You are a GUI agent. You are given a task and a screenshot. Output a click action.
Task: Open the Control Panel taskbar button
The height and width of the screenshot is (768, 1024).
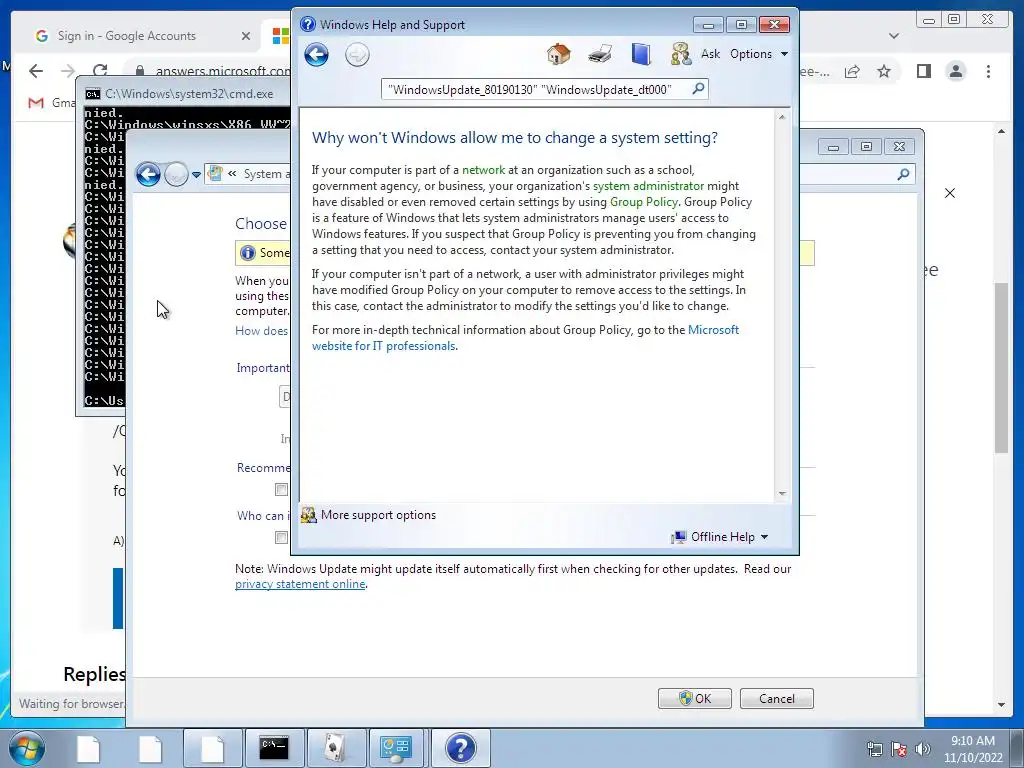(396, 748)
